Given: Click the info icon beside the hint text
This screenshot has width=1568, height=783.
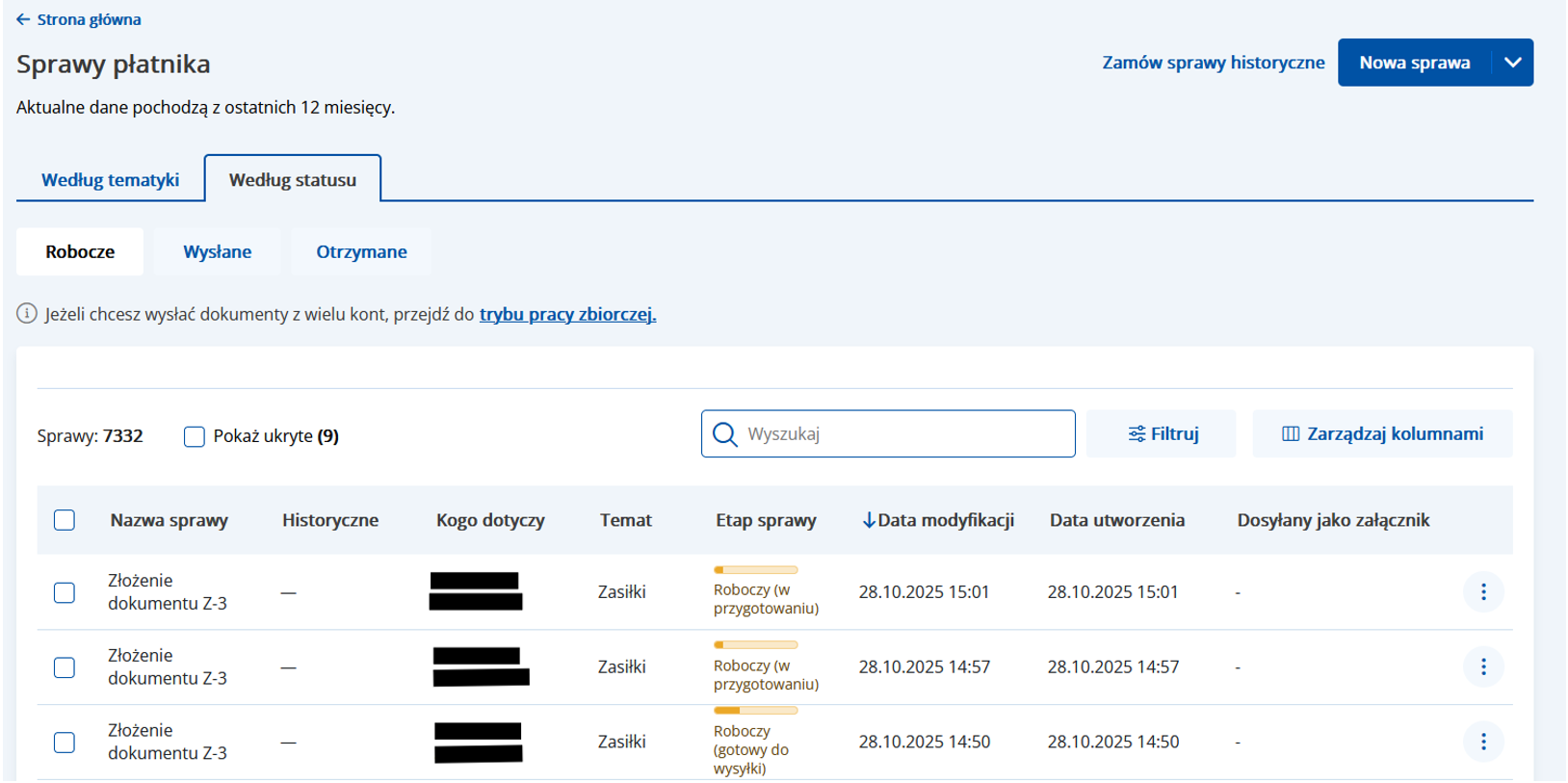Looking at the screenshot, I should click(27, 314).
